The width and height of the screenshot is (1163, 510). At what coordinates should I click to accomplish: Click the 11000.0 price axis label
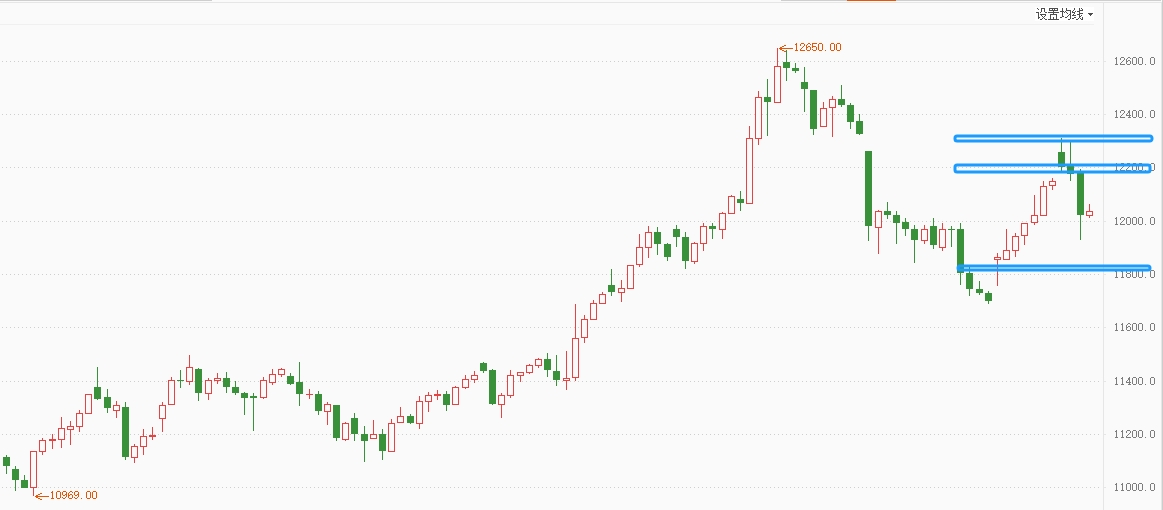point(1137,487)
